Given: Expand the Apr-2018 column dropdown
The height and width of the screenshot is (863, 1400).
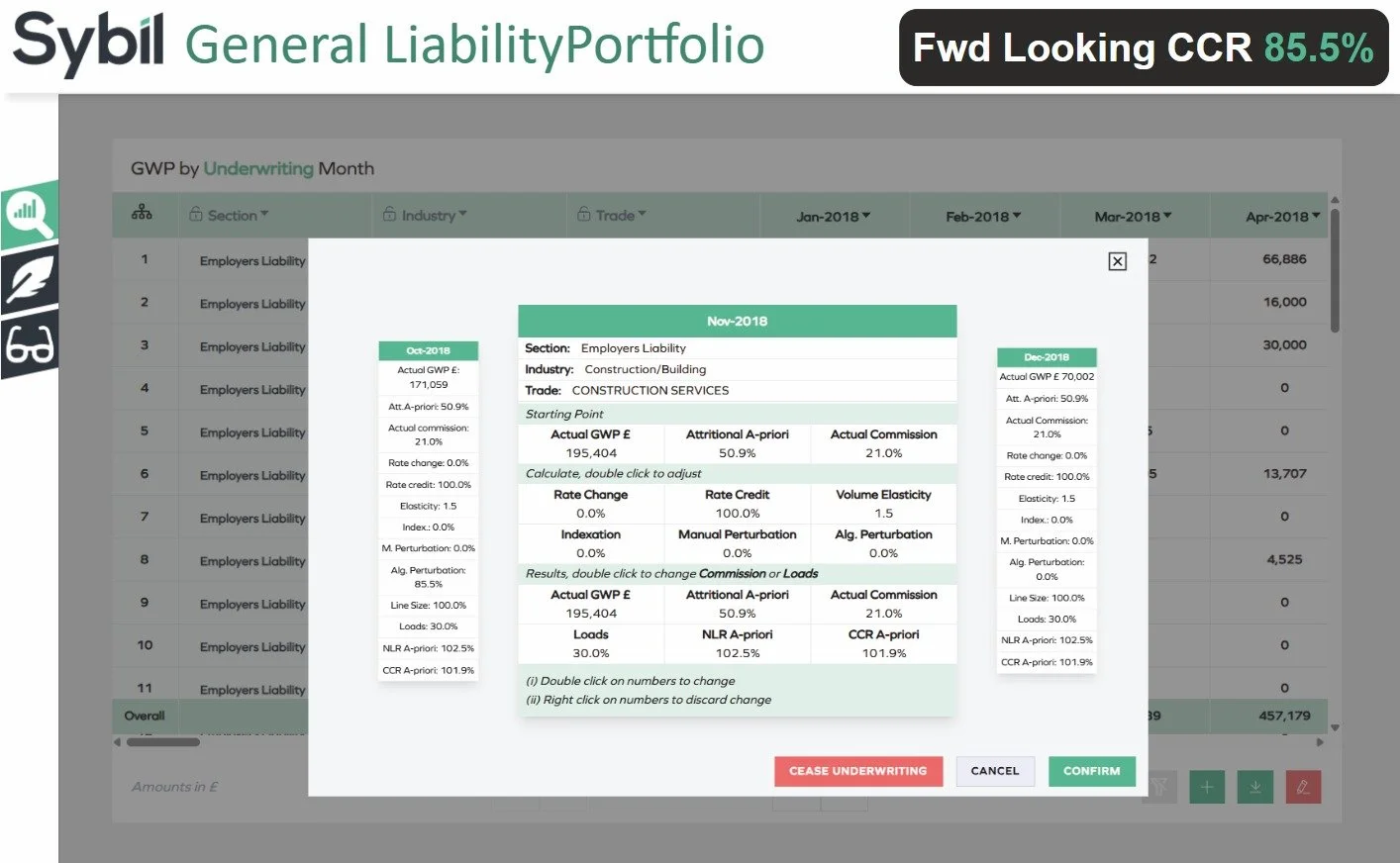Looking at the screenshot, I should (x=1316, y=216).
